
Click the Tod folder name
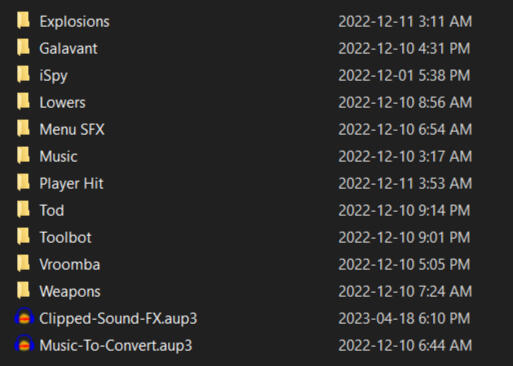pyautogui.click(x=52, y=210)
